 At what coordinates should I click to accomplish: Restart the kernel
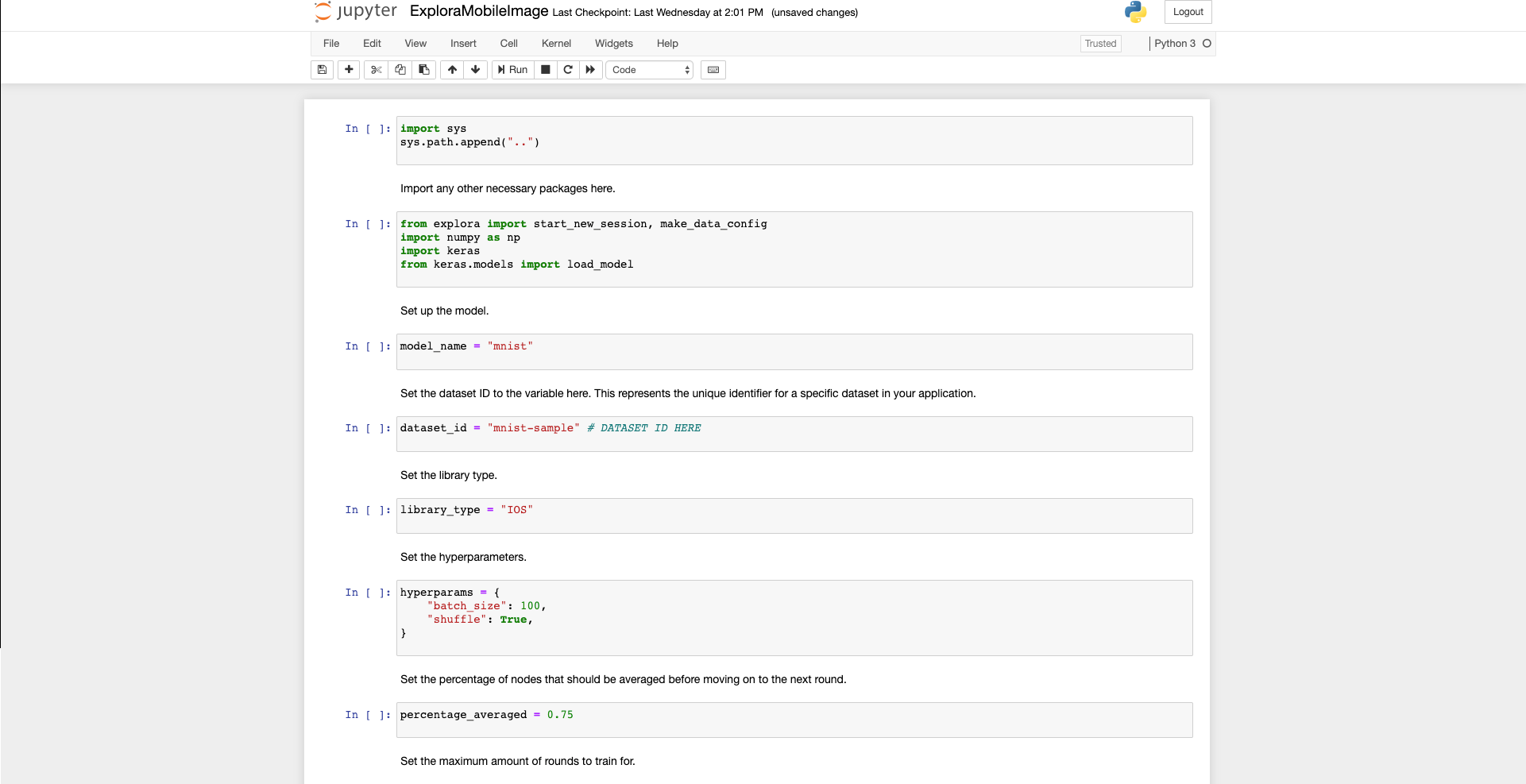pos(568,70)
